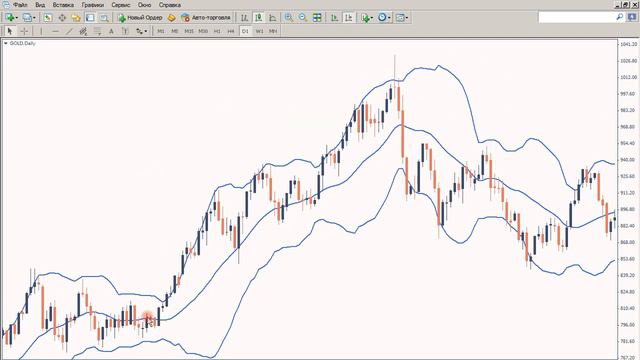
Task: Select the MN timeframe button
Action: (273, 31)
